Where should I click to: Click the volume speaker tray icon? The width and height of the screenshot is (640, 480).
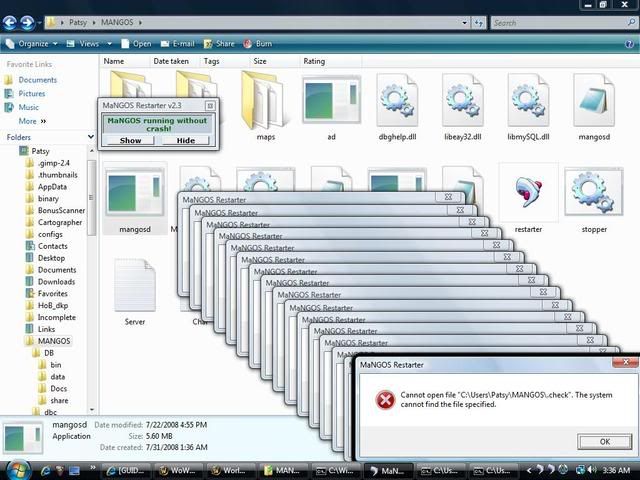point(592,470)
